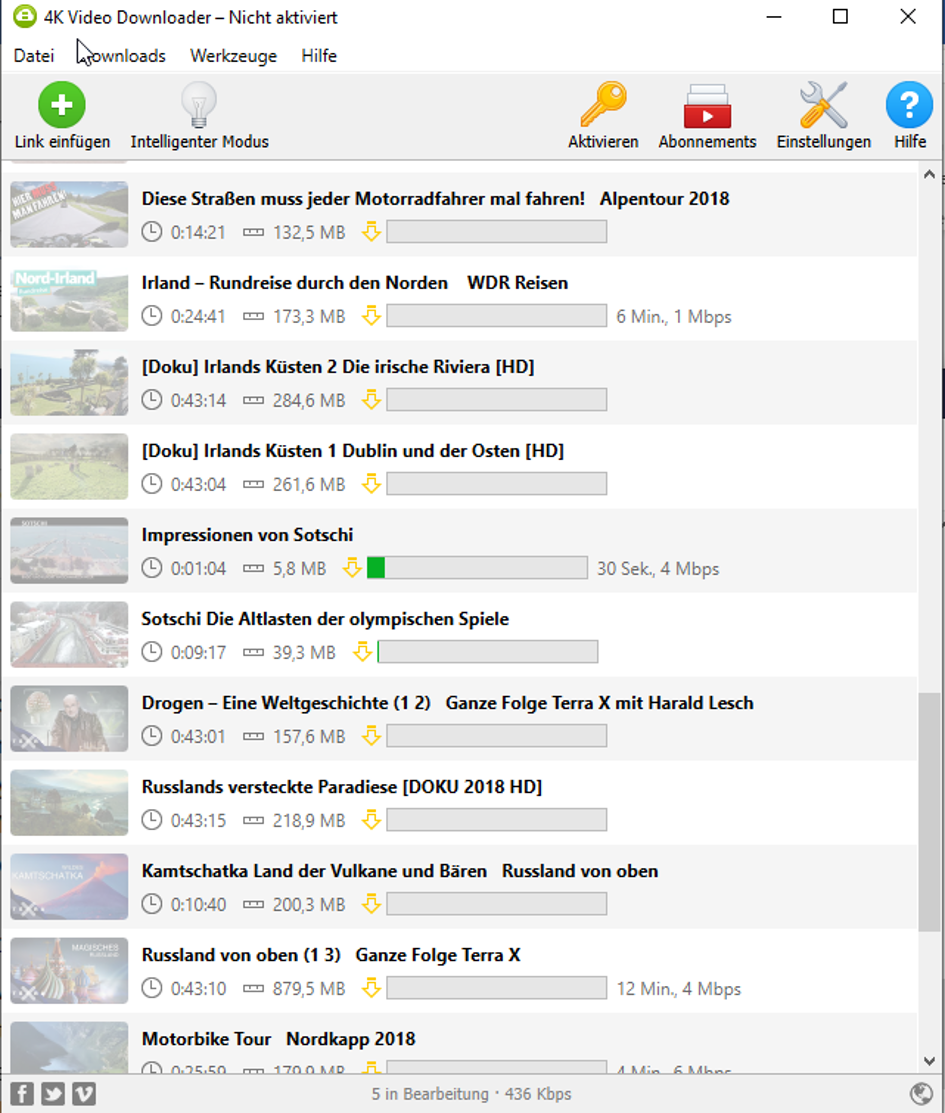
Task: Select the Russland von oben cathedral thumbnail
Action: [69, 971]
